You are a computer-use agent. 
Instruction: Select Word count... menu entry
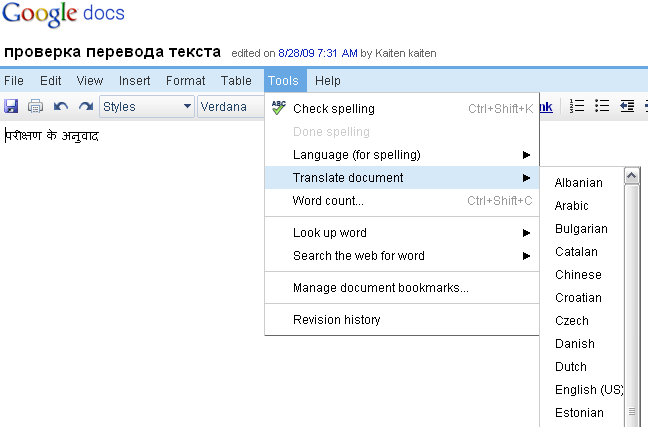pos(402,201)
